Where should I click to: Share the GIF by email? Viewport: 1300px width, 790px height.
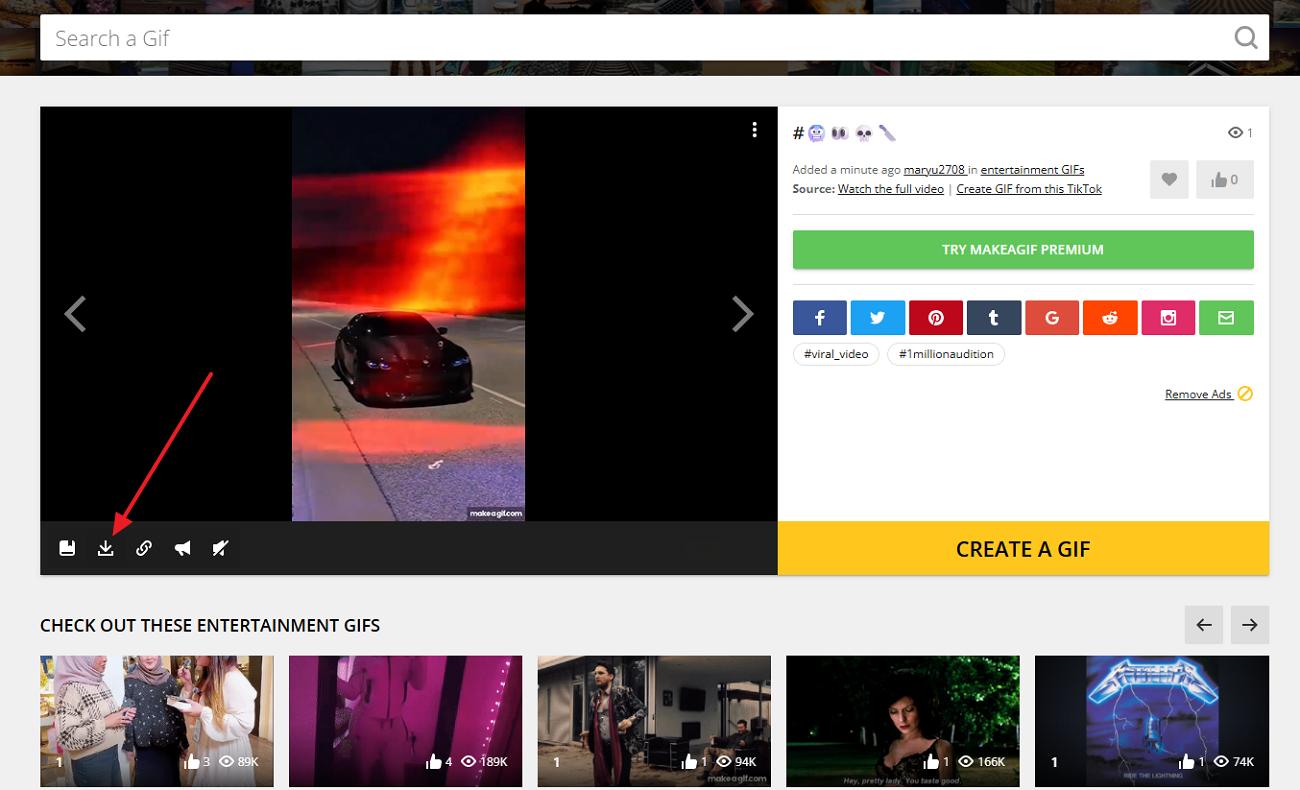tap(1226, 318)
